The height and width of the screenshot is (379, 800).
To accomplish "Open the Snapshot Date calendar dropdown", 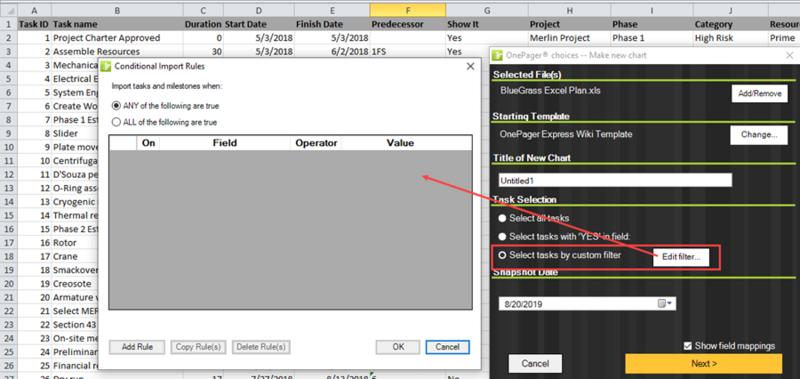I will 665,304.
